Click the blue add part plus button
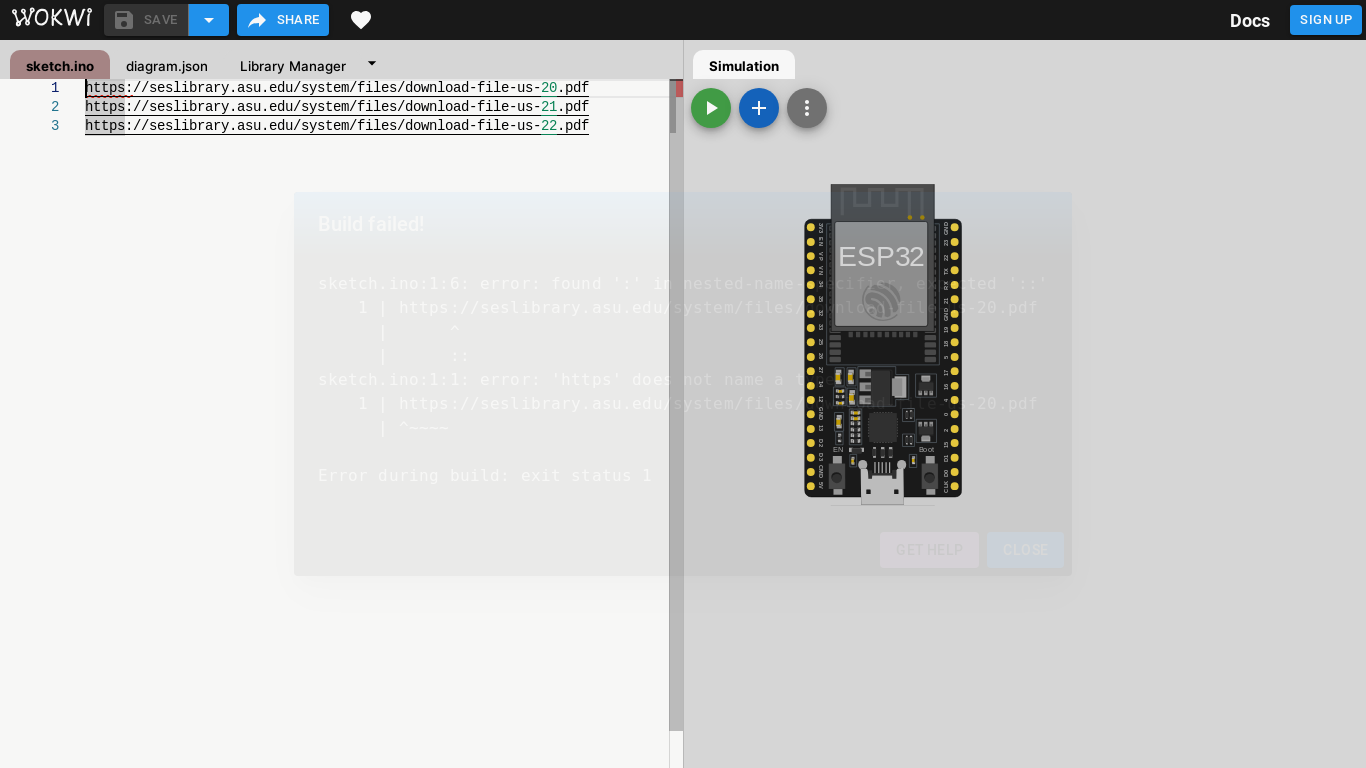Viewport: 1366px width, 768px height. pyautogui.click(x=759, y=108)
